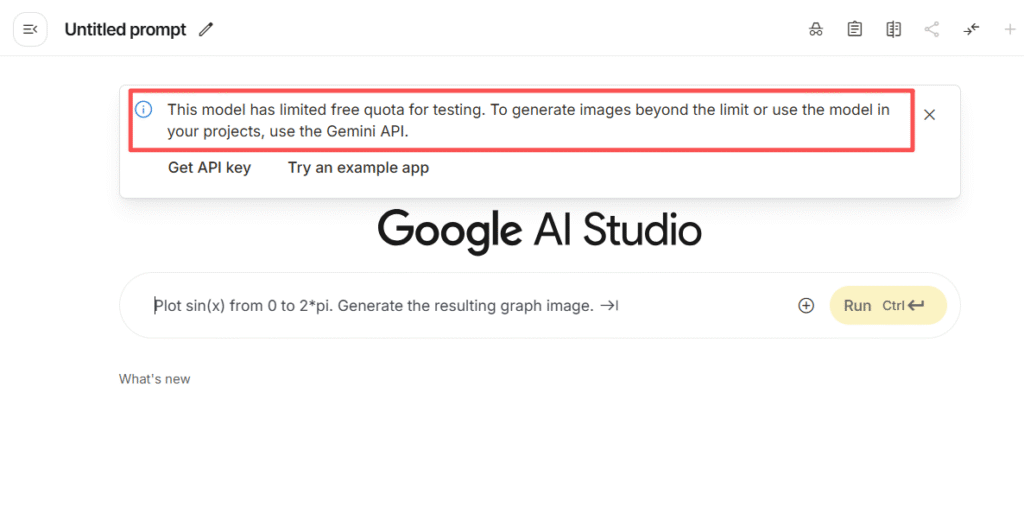Edit the Untitled prompt title pencil icon
Image resolution: width=1024 pixels, height=526 pixels.
(x=206, y=29)
